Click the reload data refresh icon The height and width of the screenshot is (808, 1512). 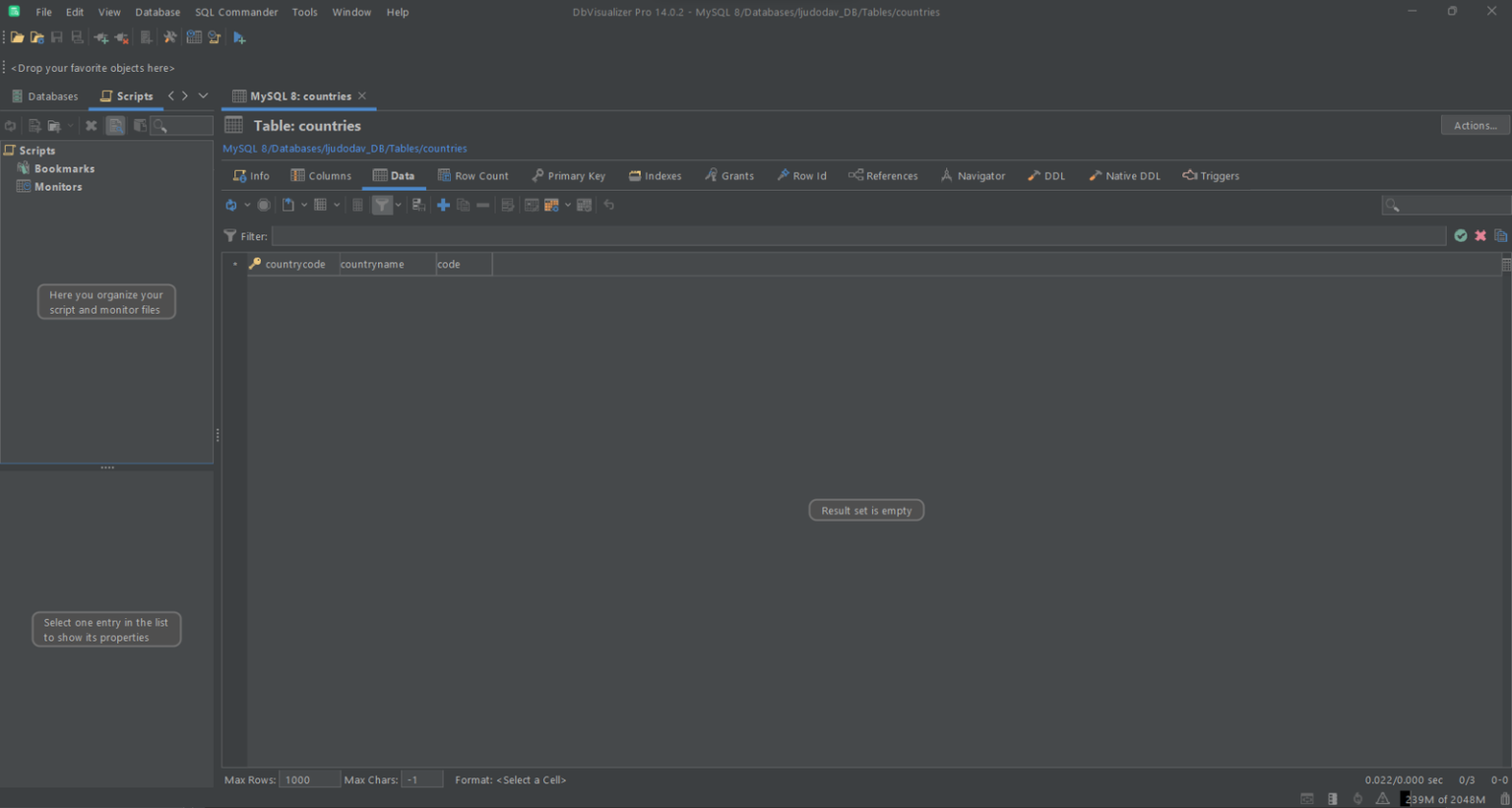230,205
